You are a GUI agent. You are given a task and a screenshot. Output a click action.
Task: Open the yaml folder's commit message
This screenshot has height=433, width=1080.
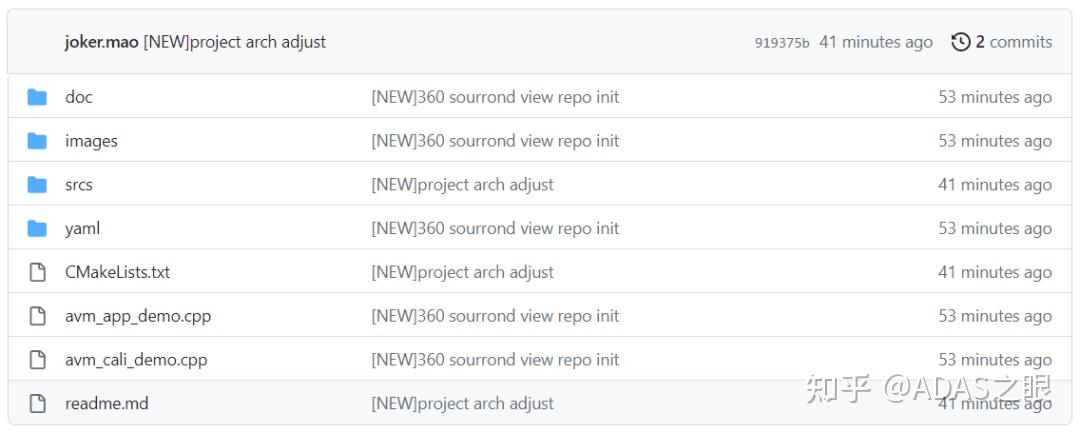tap(495, 228)
